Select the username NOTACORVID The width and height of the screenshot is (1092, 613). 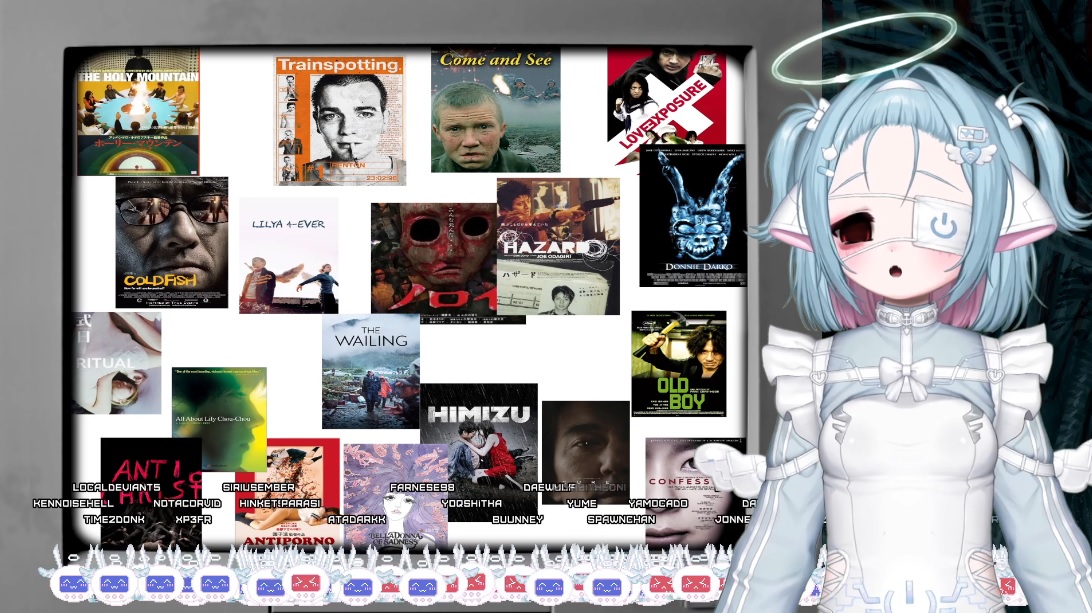tap(187, 504)
